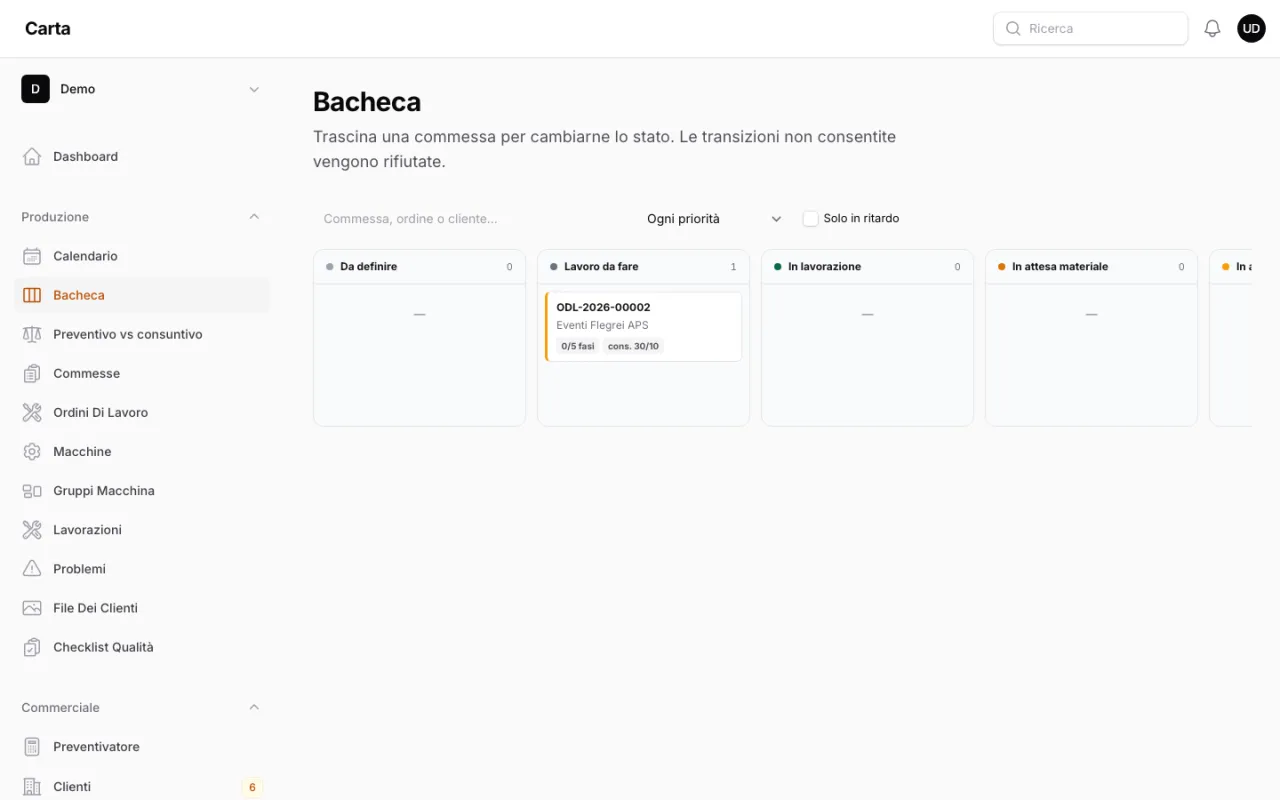Click the Clienti count badge 6

coord(252,787)
